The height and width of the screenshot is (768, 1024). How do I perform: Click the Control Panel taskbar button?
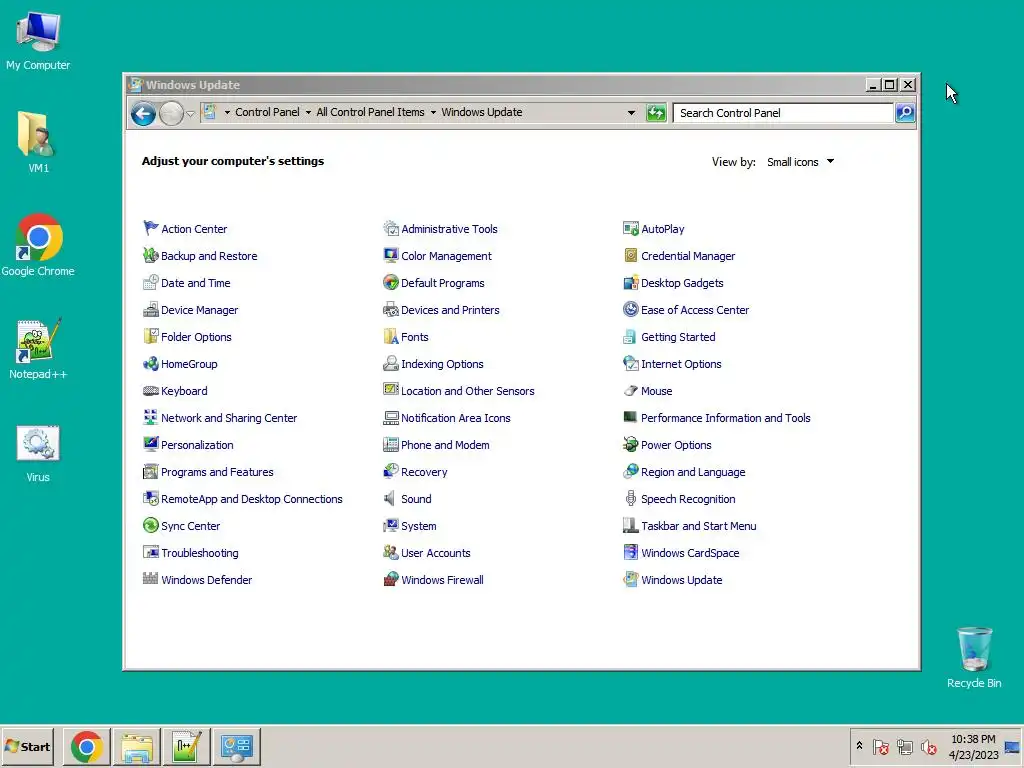[236, 746]
